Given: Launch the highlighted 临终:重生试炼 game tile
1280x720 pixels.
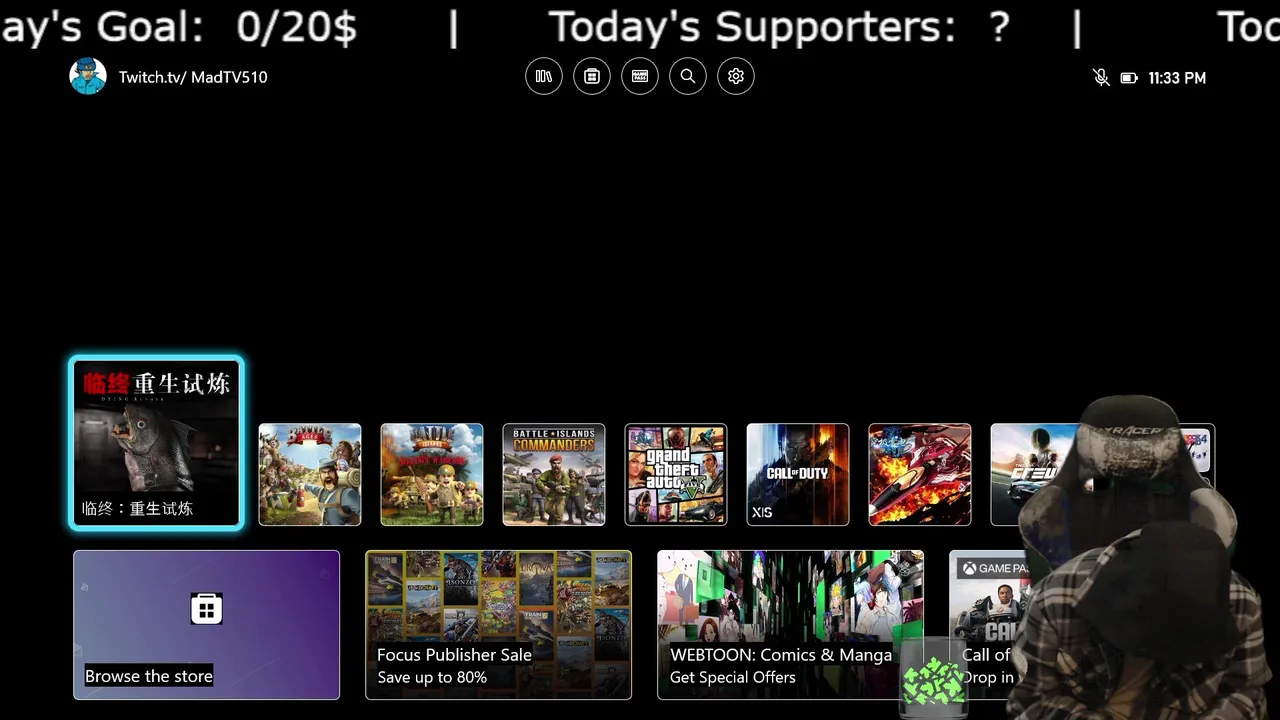Looking at the screenshot, I should click(156, 443).
